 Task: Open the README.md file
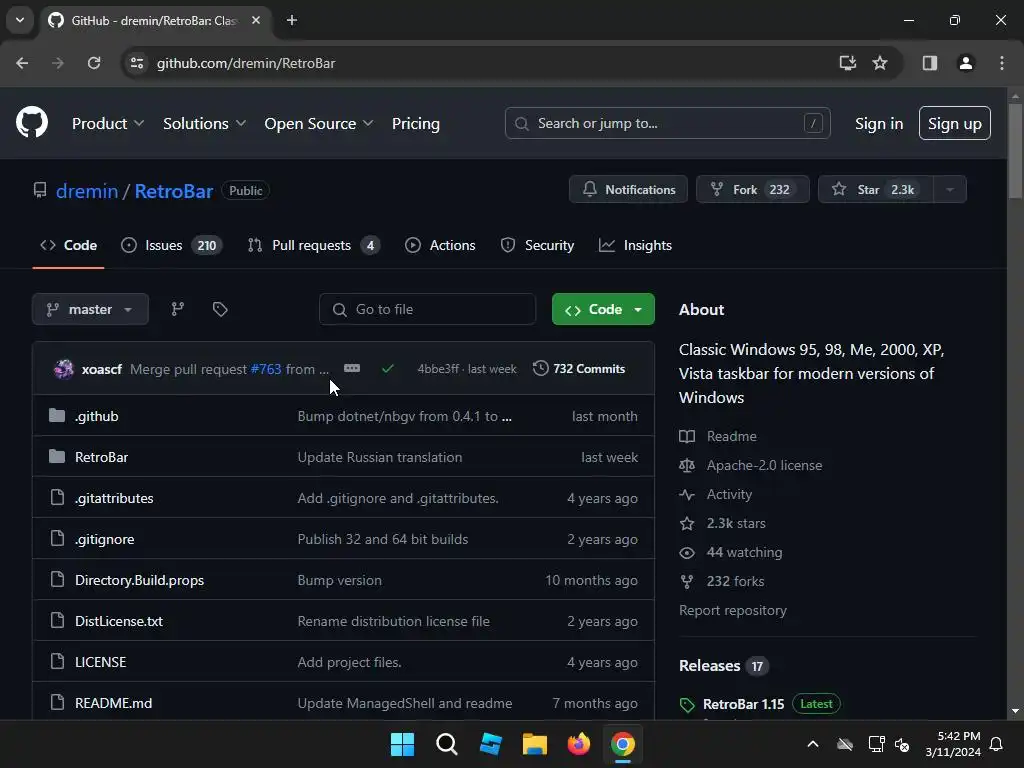tap(114, 703)
